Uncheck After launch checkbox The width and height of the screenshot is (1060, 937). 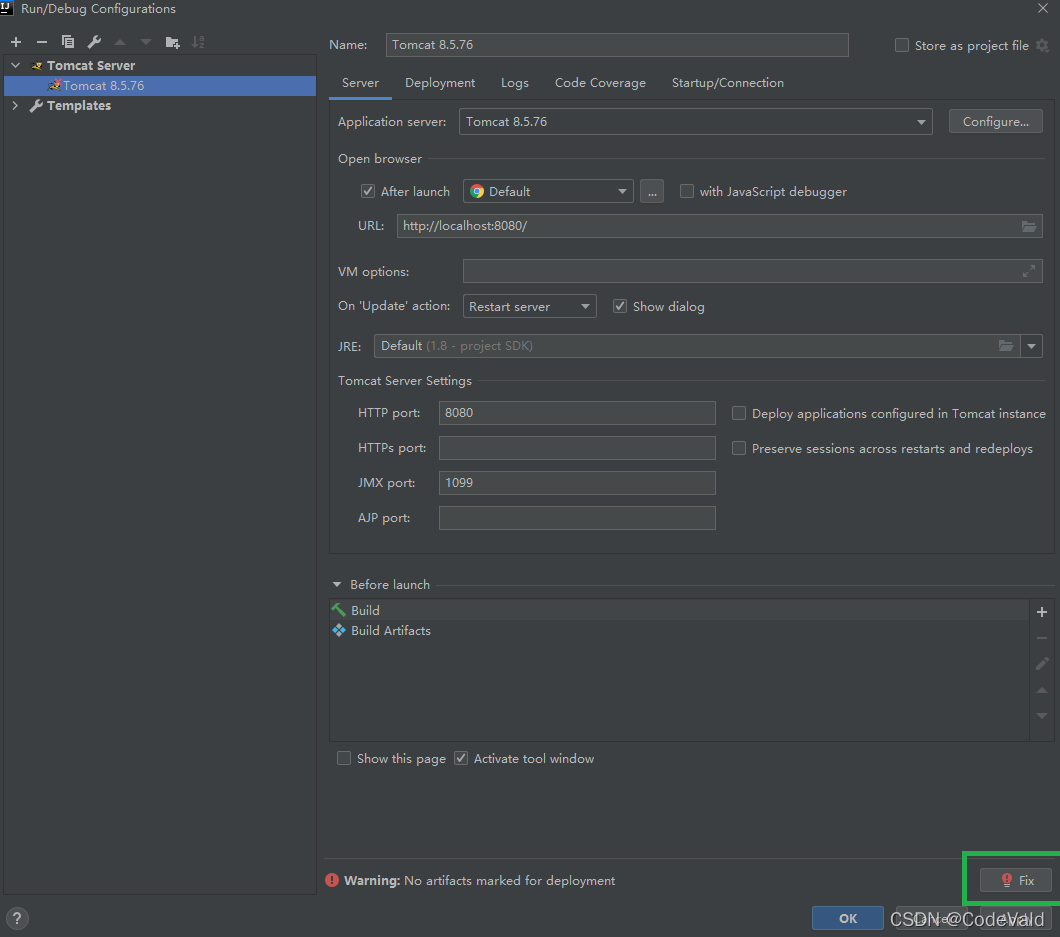368,191
